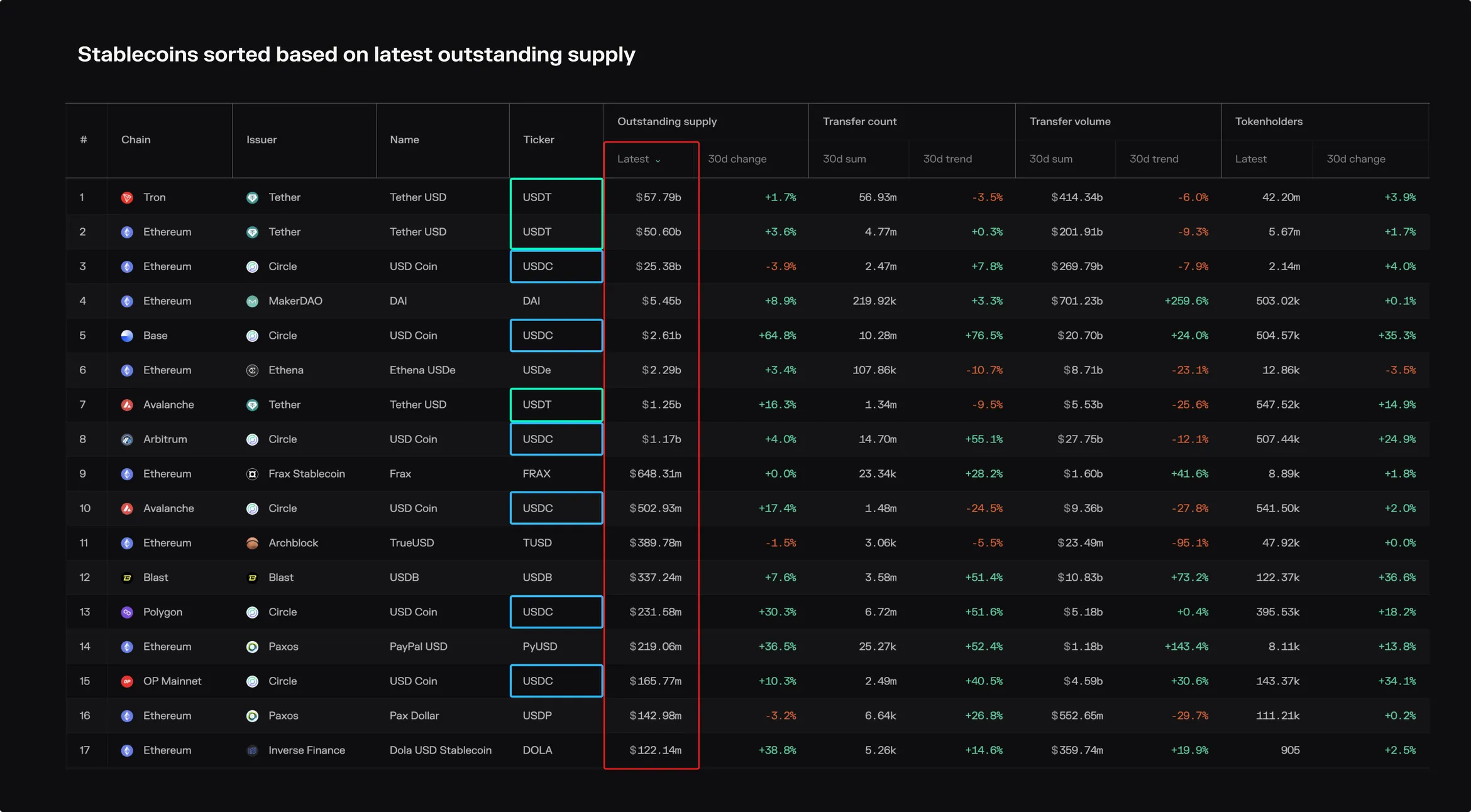Viewport: 1471px width, 812px height.
Task: Click the Transfer count 30d sum header
Action: point(844,159)
